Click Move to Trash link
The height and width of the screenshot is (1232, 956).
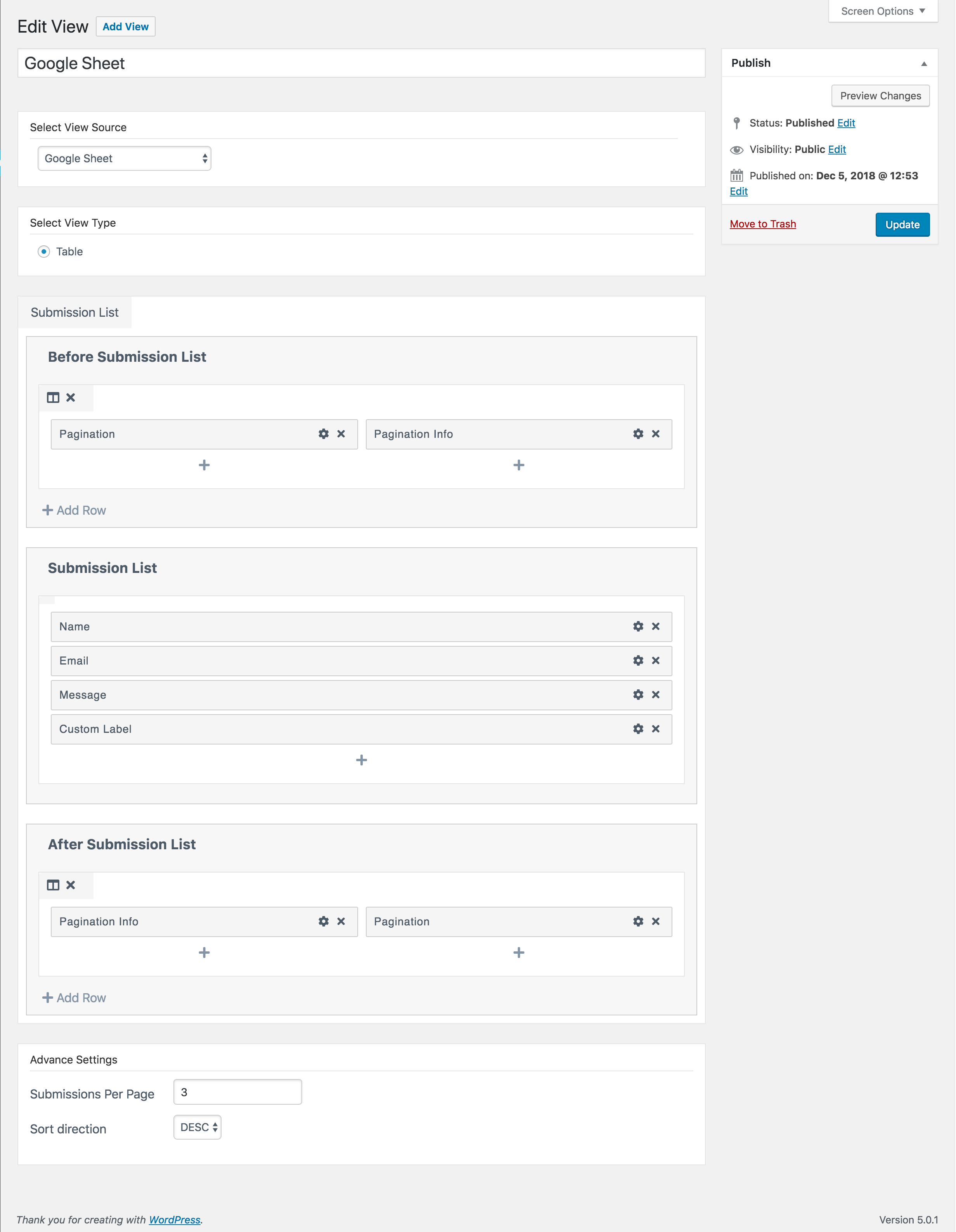[x=762, y=224]
